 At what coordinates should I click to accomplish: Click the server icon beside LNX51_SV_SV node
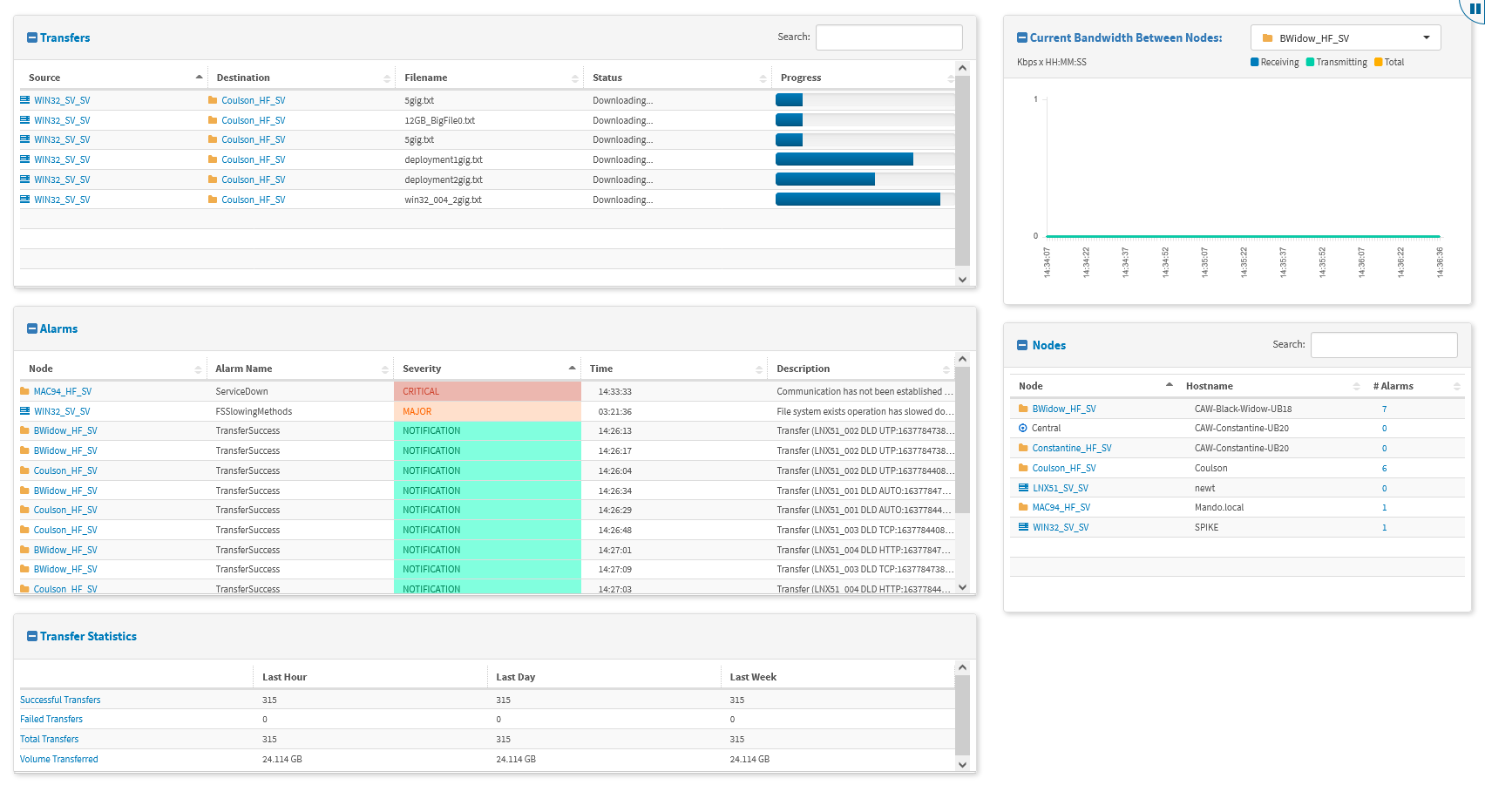coord(1023,488)
